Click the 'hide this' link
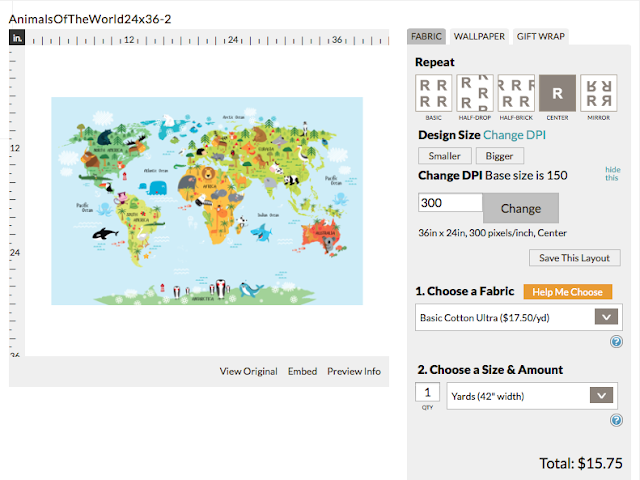This screenshot has height=480, width=640. coord(612,173)
